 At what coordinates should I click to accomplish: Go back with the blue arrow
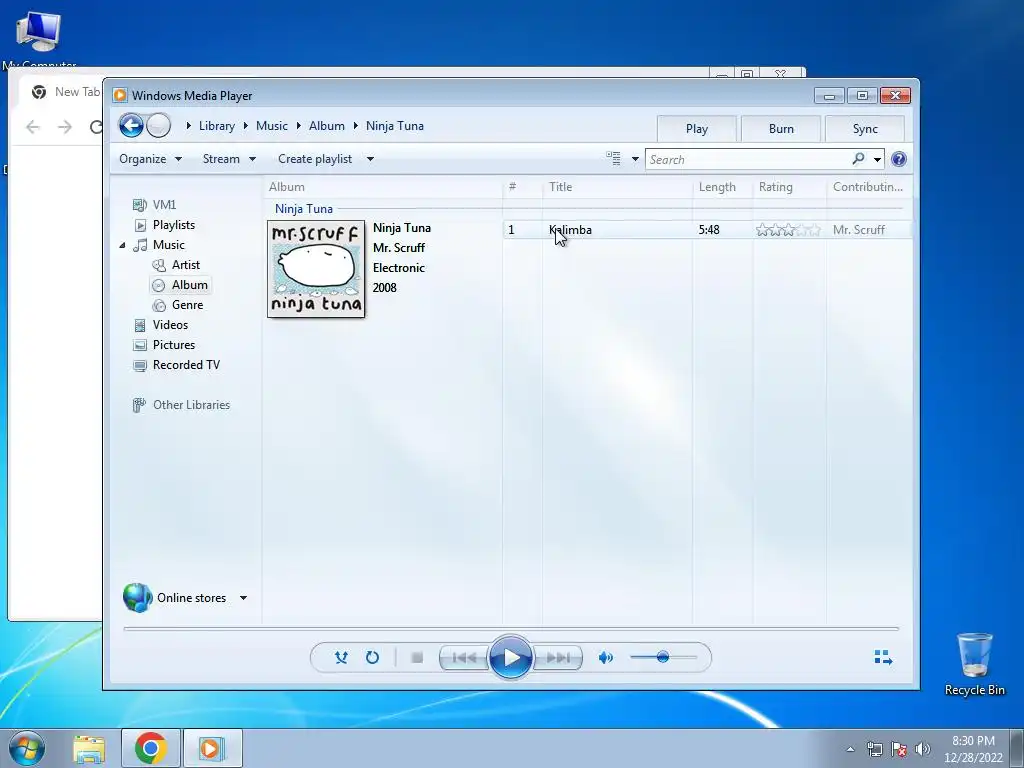(131, 125)
